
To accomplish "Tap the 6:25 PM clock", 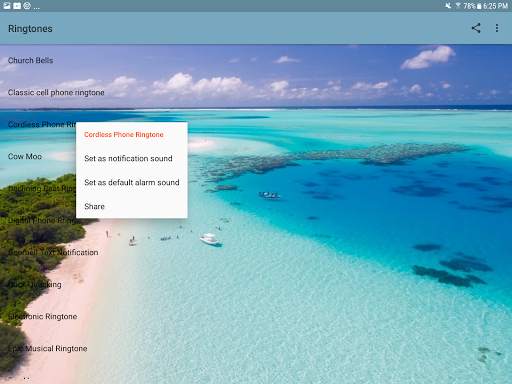I will (x=496, y=6).
